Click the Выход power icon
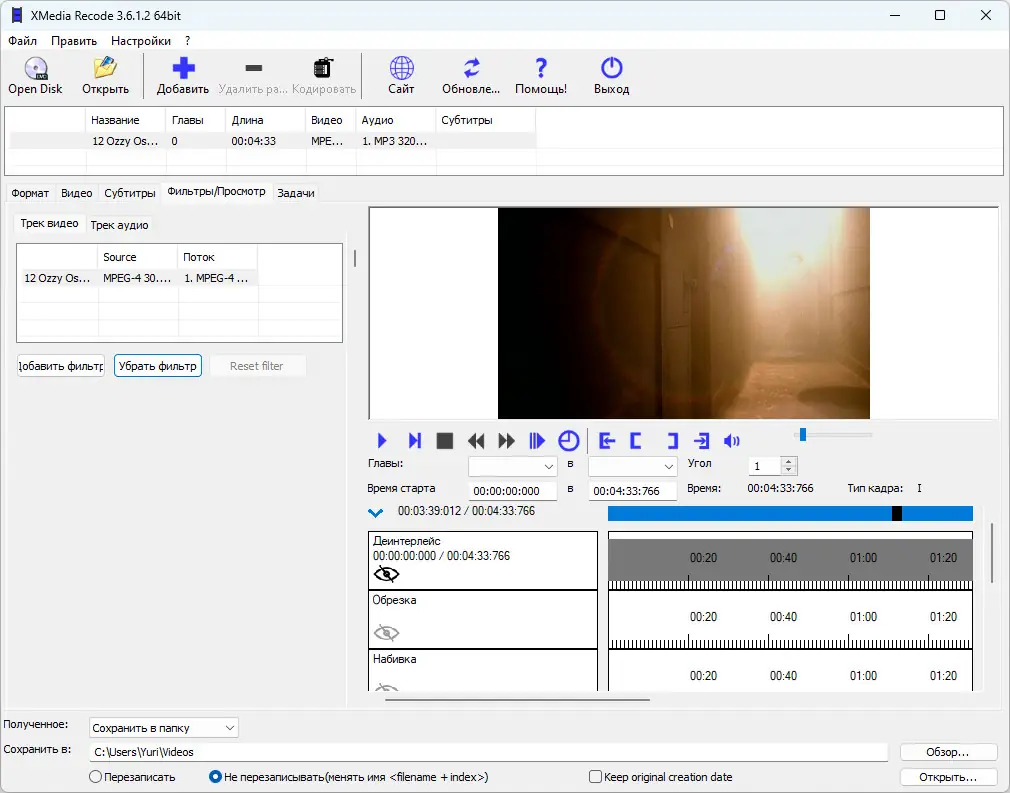This screenshot has height=793, width=1010. (611, 69)
